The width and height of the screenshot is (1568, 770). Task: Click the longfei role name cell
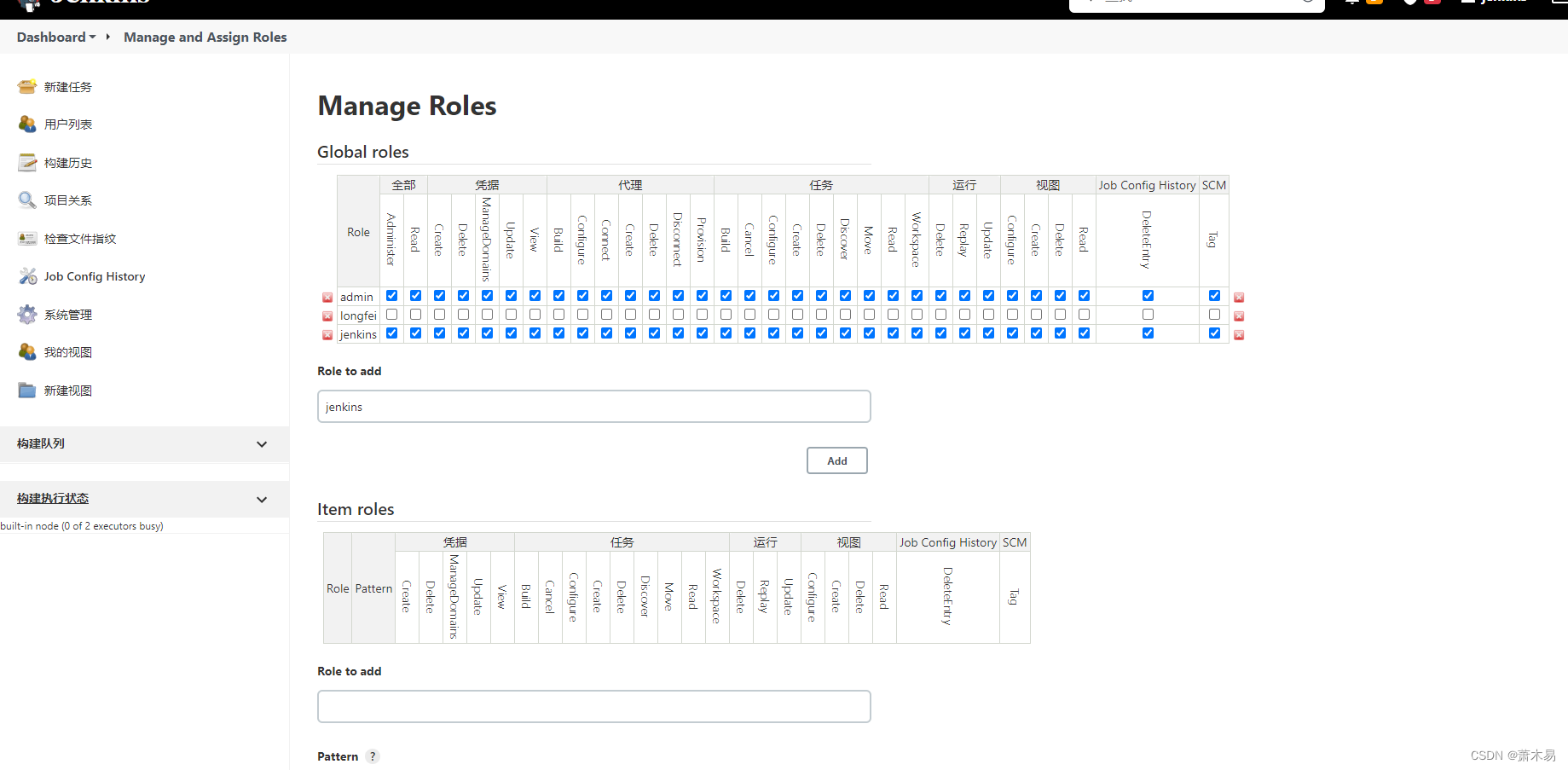click(358, 316)
